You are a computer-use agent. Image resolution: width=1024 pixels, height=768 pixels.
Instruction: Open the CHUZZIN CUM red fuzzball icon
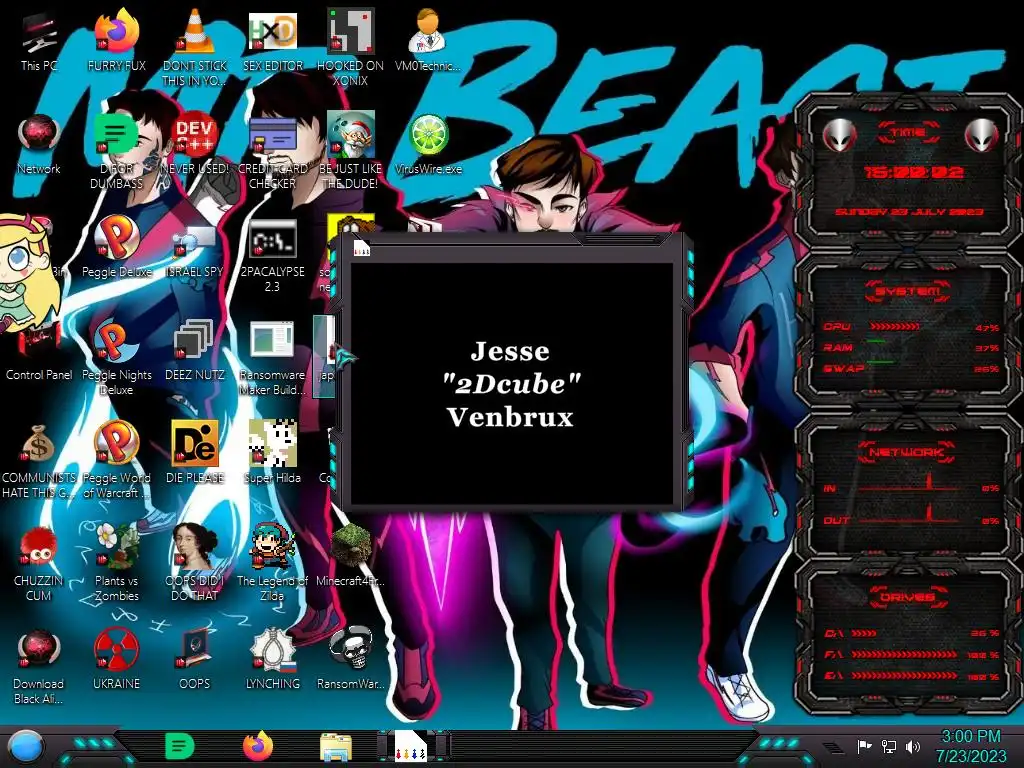(39, 564)
